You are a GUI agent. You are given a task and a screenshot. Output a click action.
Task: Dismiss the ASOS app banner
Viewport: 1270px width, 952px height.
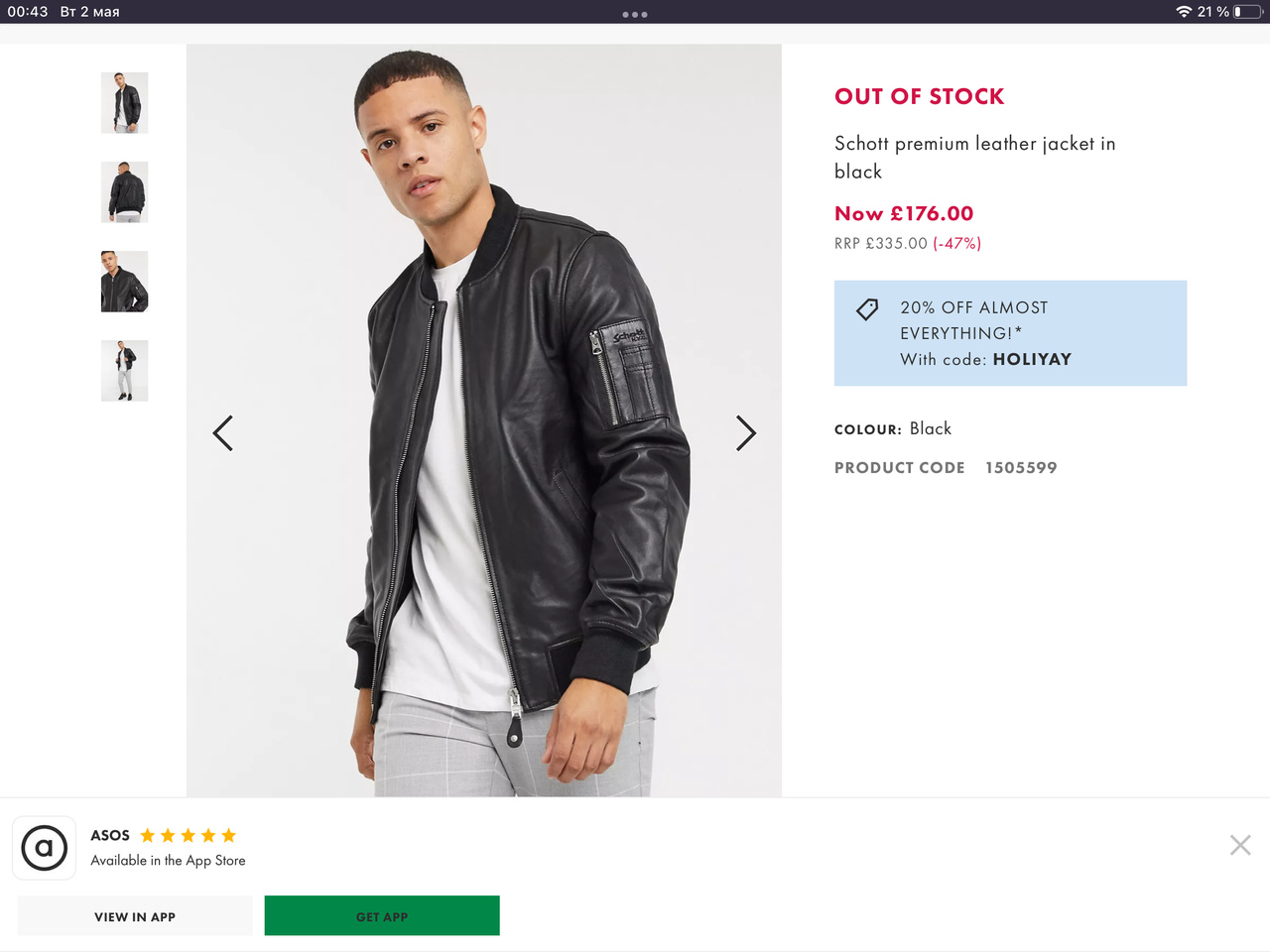coord(1240,845)
